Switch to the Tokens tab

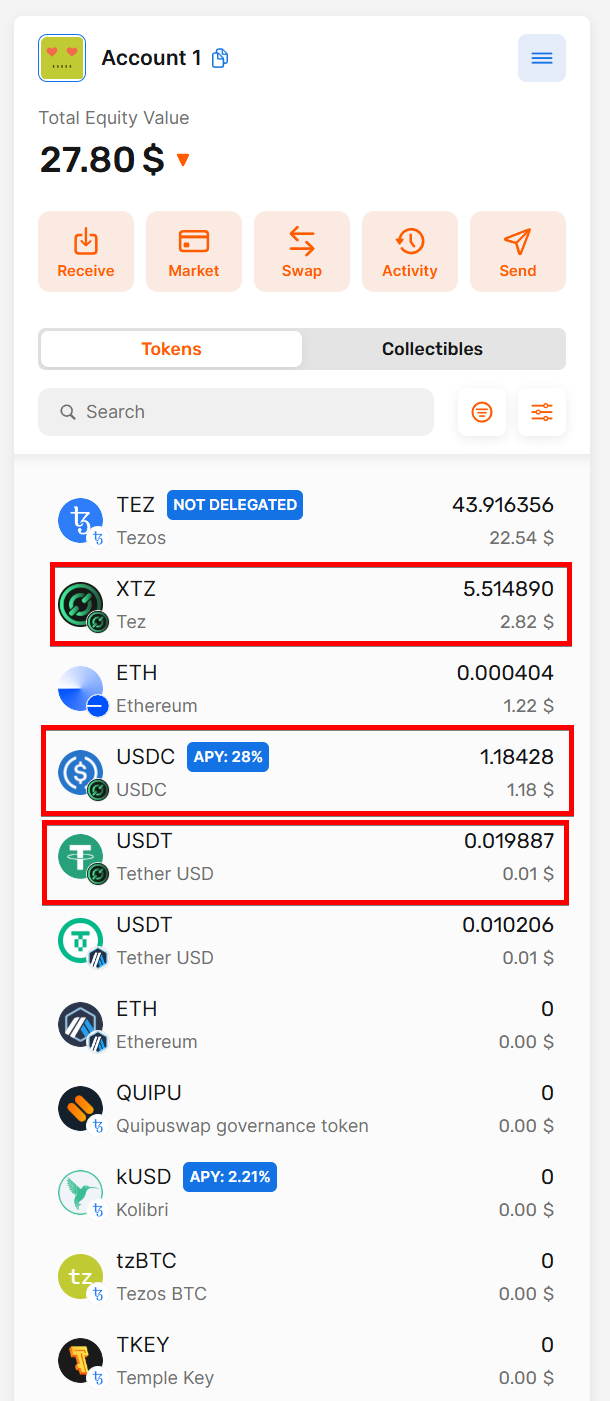tap(171, 349)
